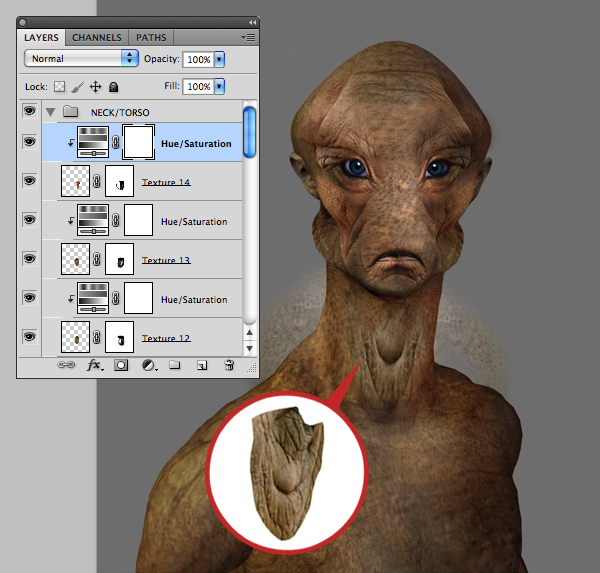600x573 pixels.
Task: Open the fx layer style menu
Action: click(x=95, y=365)
